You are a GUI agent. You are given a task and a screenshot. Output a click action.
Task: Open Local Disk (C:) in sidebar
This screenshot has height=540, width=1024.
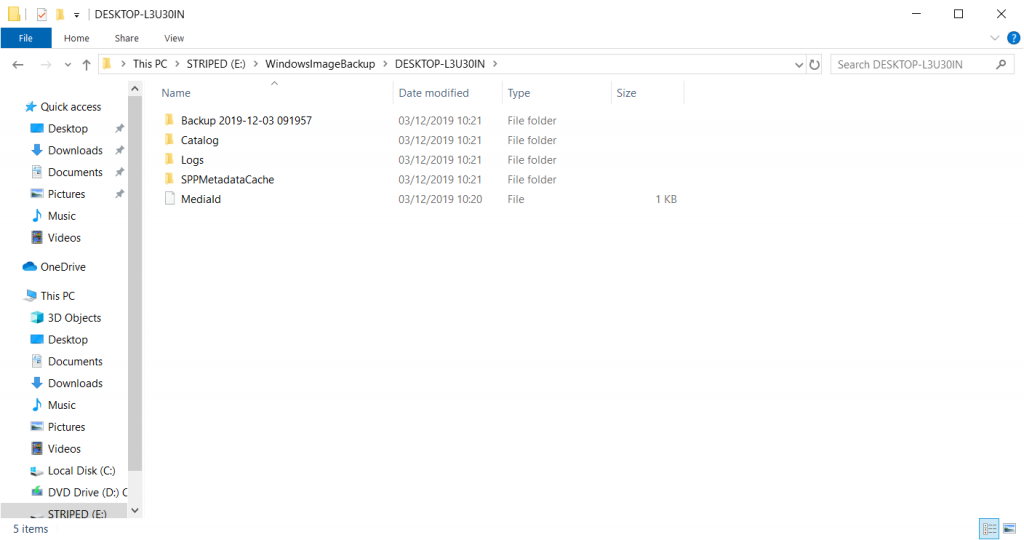pos(81,470)
